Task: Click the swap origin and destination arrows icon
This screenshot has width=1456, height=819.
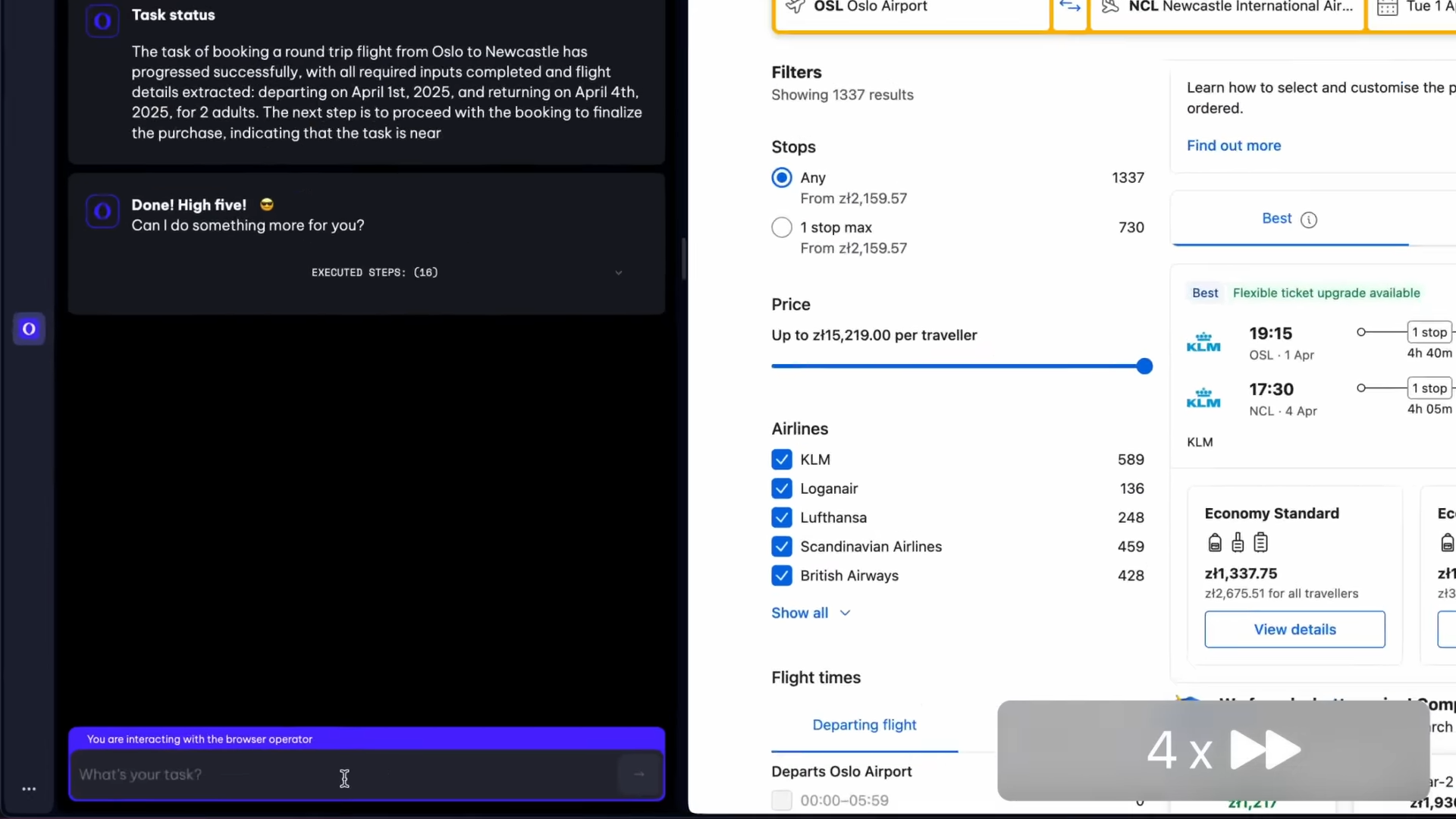Action: (1070, 7)
